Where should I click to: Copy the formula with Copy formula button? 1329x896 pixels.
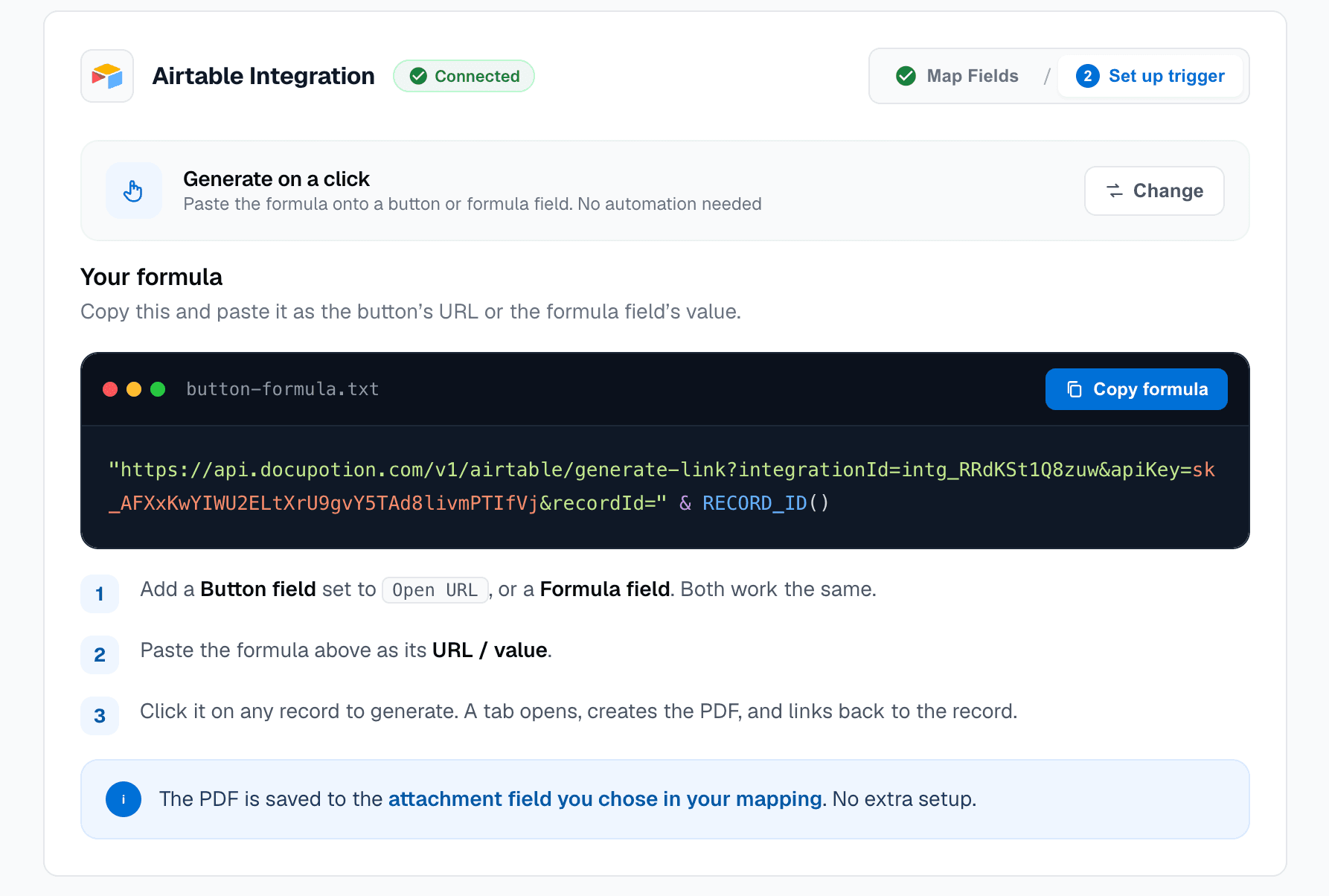click(x=1136, y=389)
